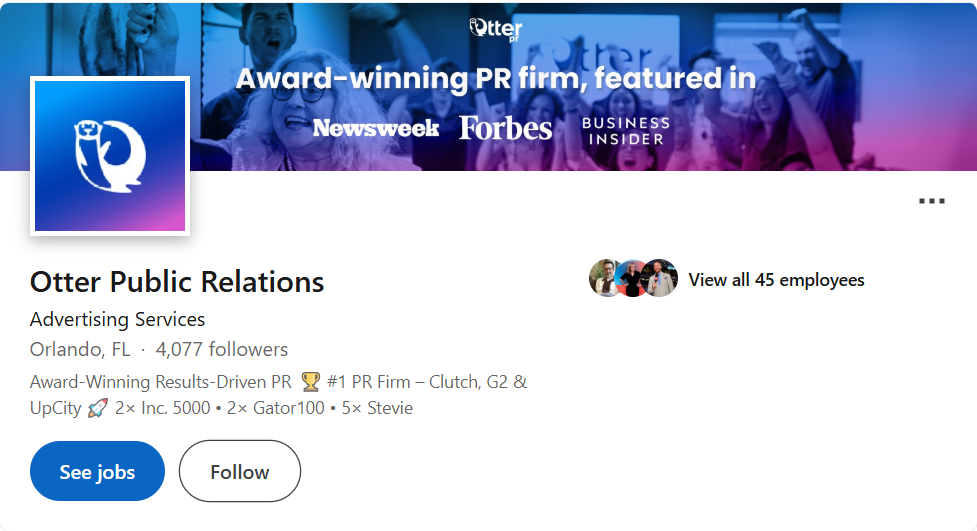Click the Otter company logo square

point(110,155)
